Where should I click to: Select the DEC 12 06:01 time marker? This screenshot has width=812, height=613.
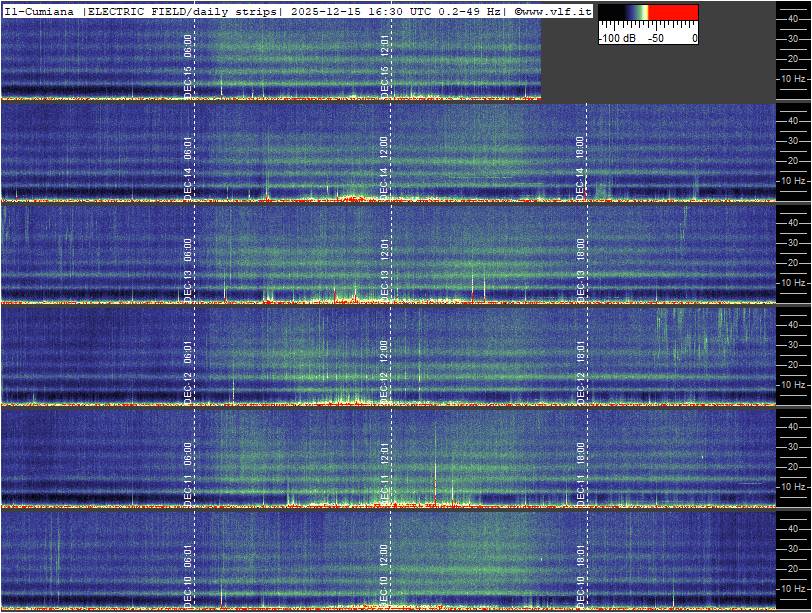pos(188,370)
